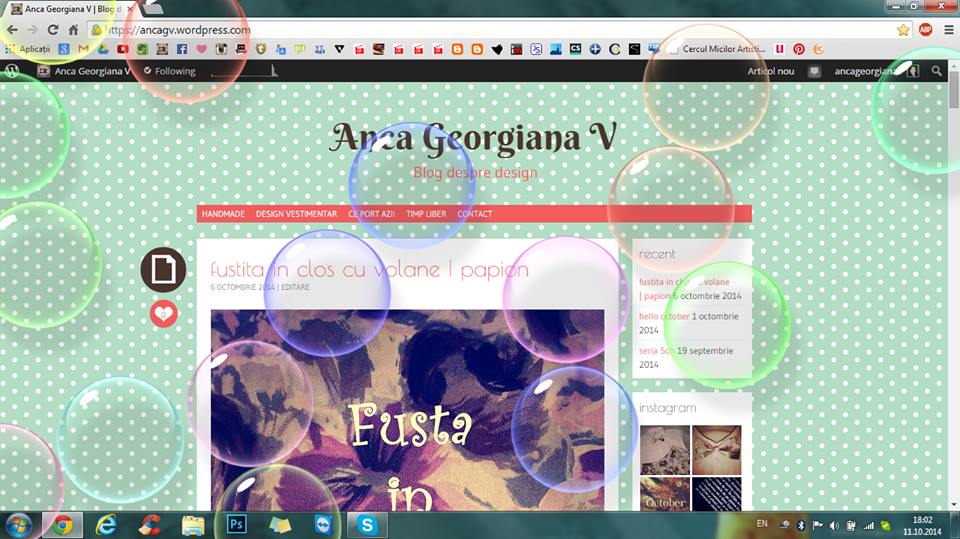Open the post title fustita in clos cu volane
Image resolution: width=960 pixels, height=539 pixels.
(369, 269)
